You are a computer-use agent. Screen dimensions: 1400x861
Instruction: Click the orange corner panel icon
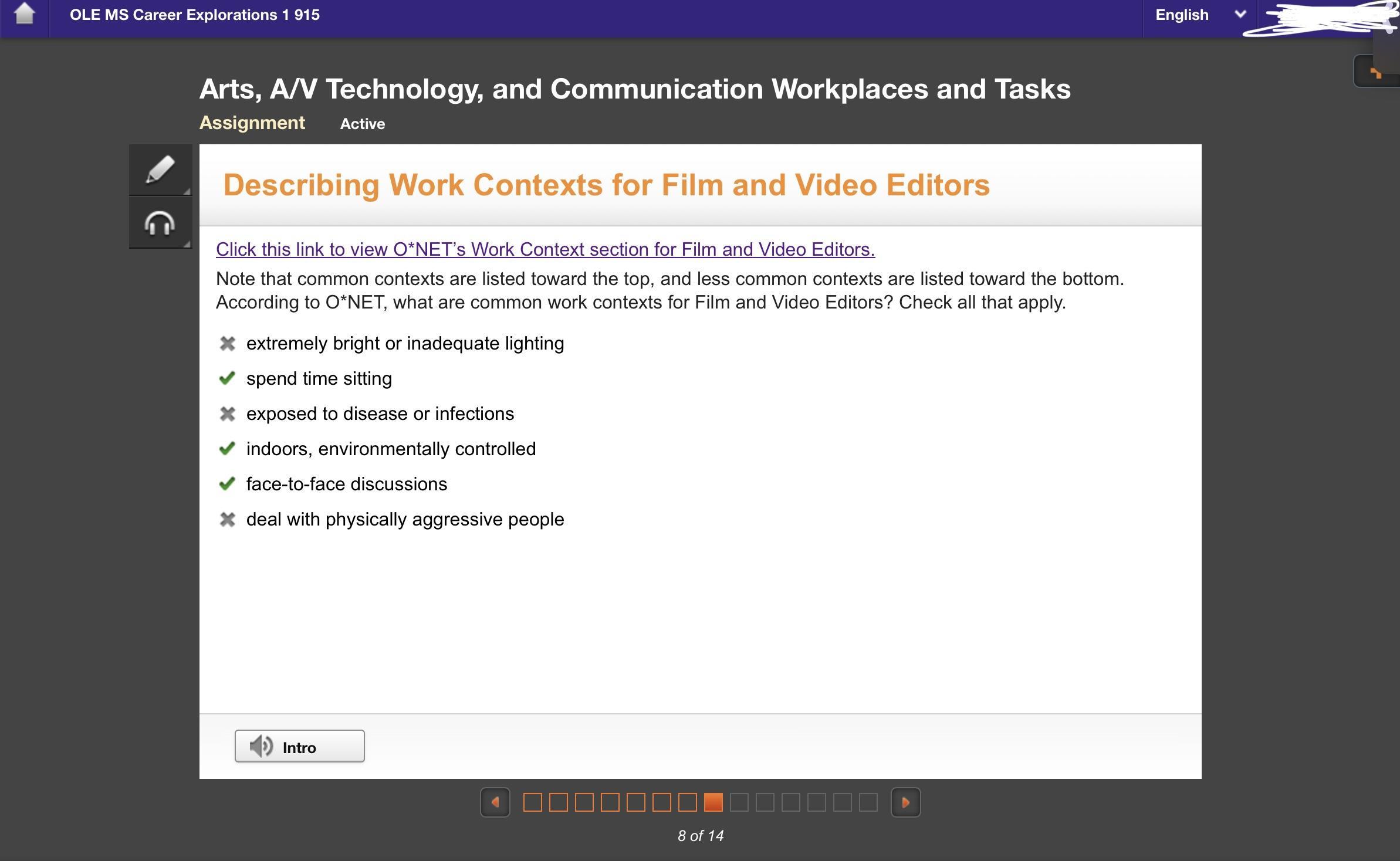1375,73
